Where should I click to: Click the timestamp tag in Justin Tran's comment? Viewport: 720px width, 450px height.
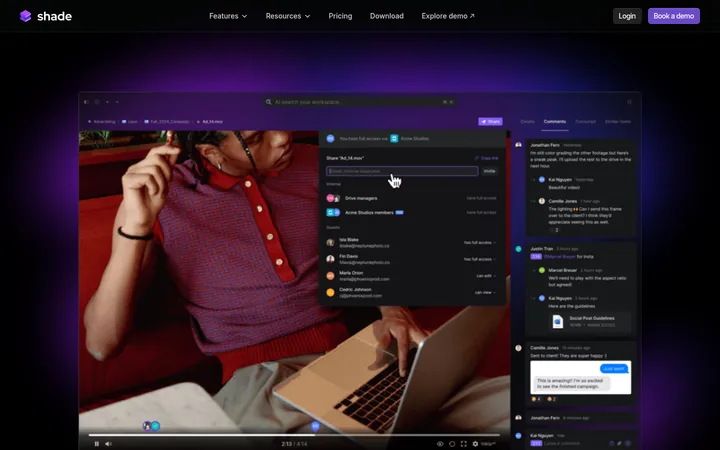click(536, 257)
